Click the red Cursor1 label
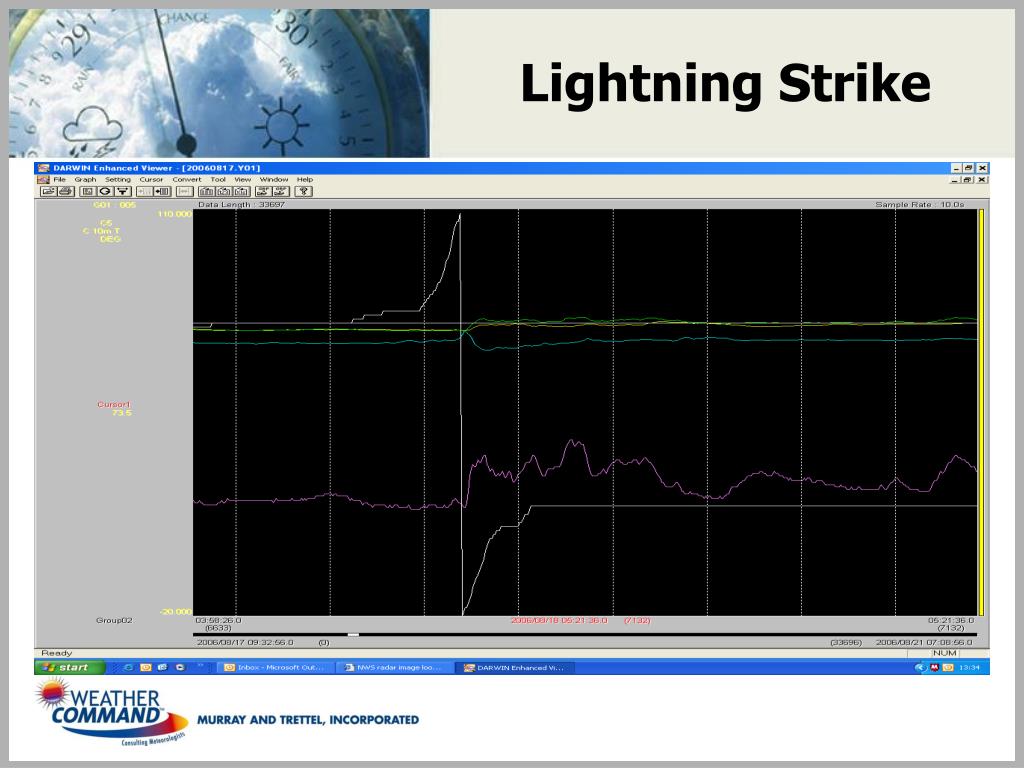Viewport: 1024px width, 768px height. point(114,404)
